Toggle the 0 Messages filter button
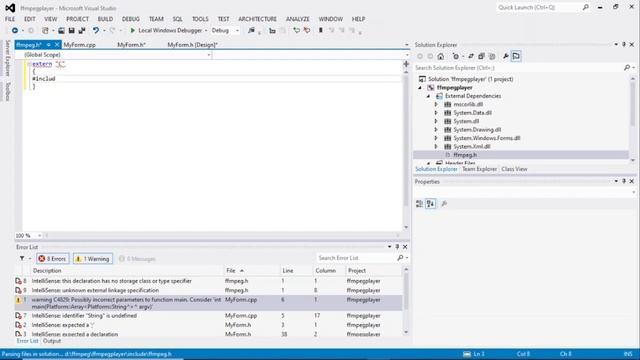The width and height of the screenshot is (640, 360). 137,259
